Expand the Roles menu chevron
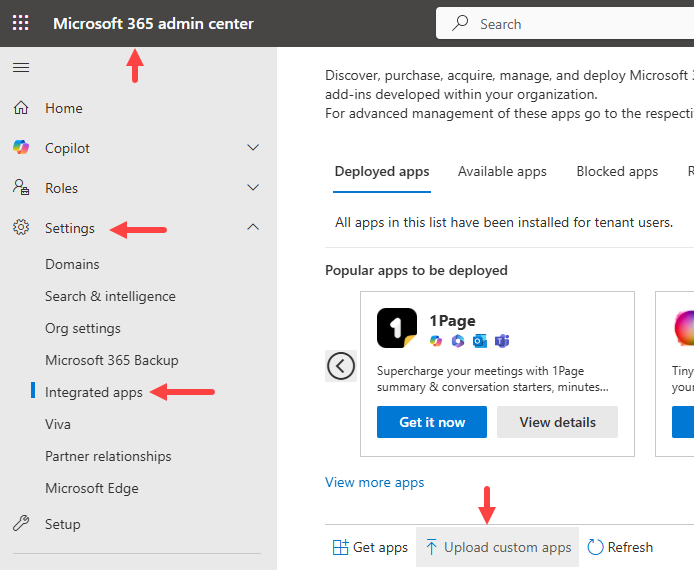Screen dimensions: 694x570 253,187
